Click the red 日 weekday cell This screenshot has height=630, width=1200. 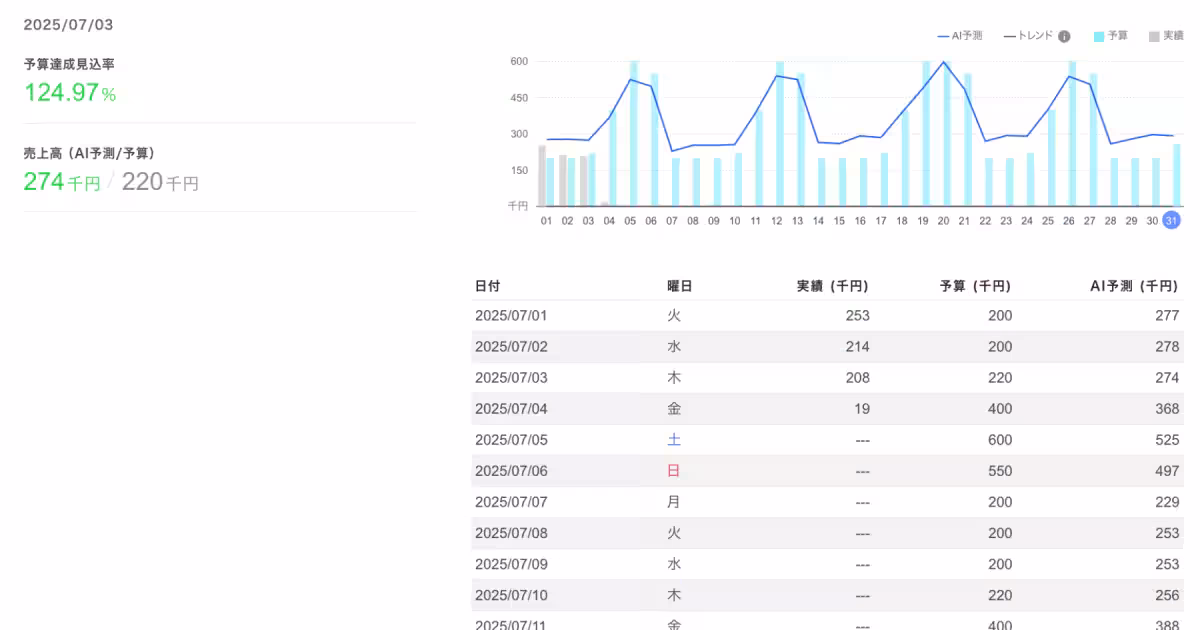tap(674, 471)
